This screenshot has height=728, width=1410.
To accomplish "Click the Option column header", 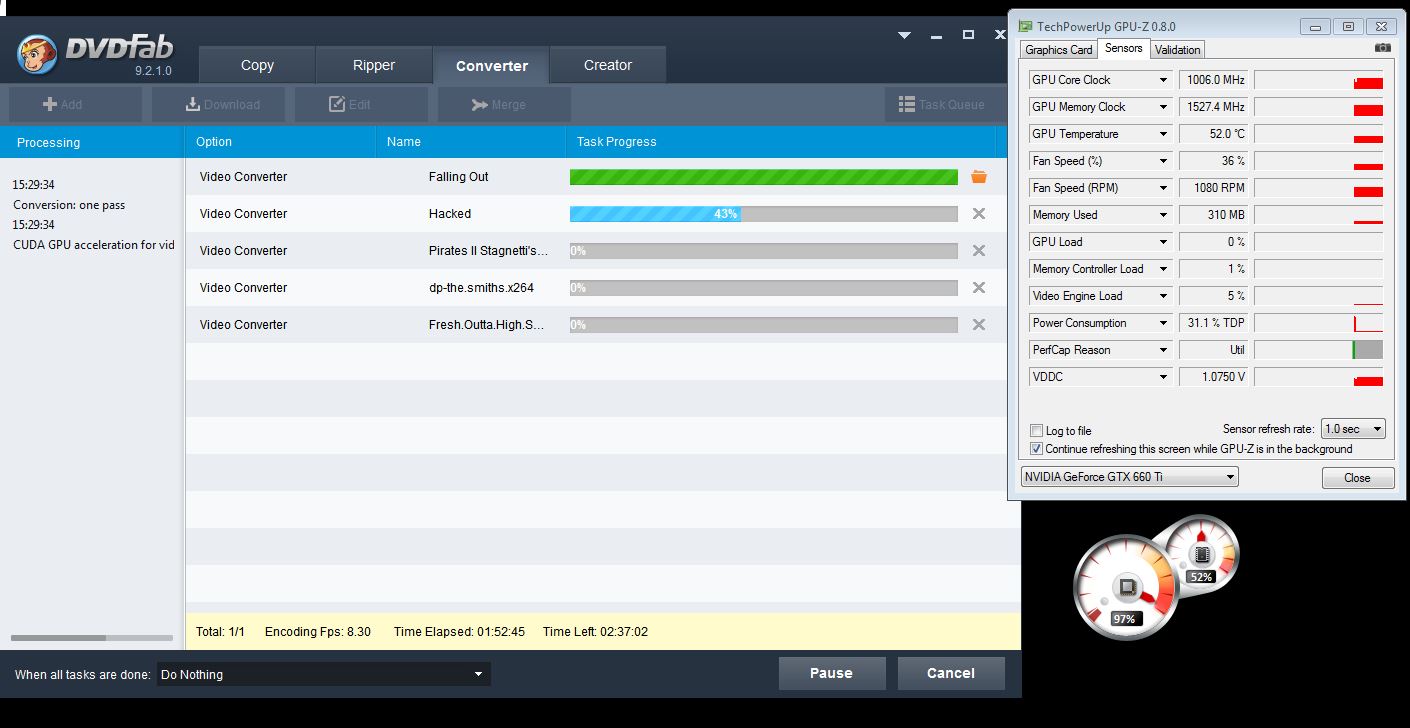I will click(x=280, y=142).
